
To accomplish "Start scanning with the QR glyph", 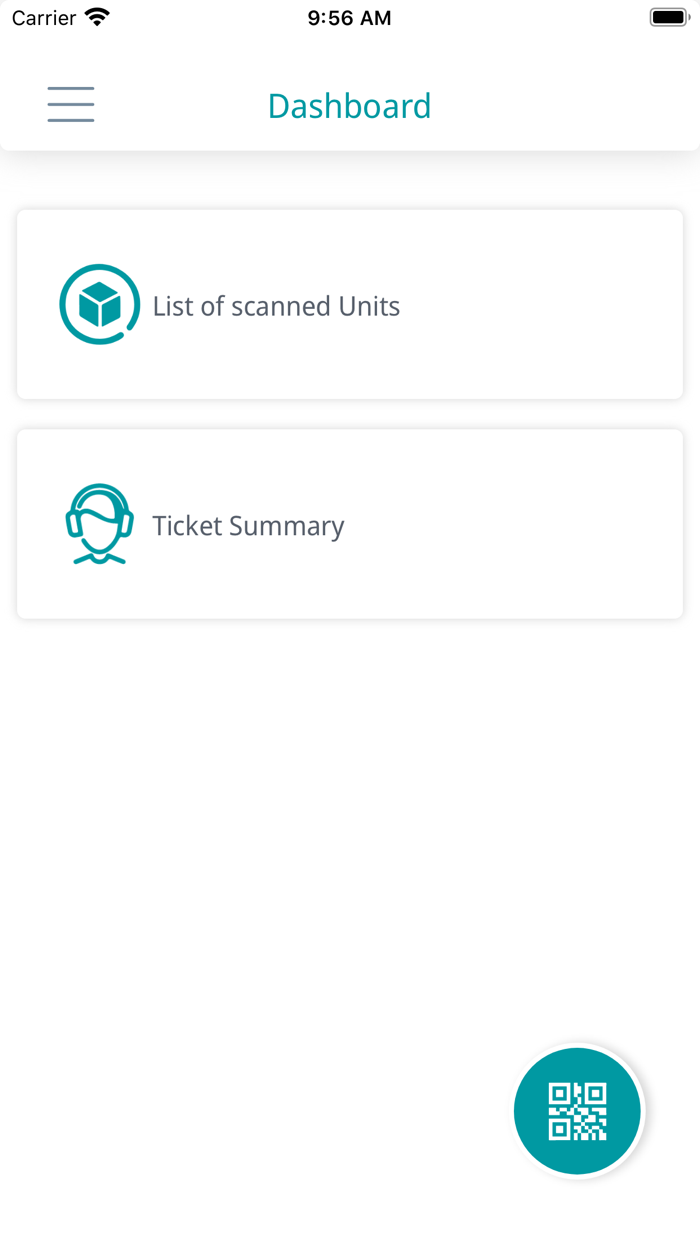I will point(577,1111).
